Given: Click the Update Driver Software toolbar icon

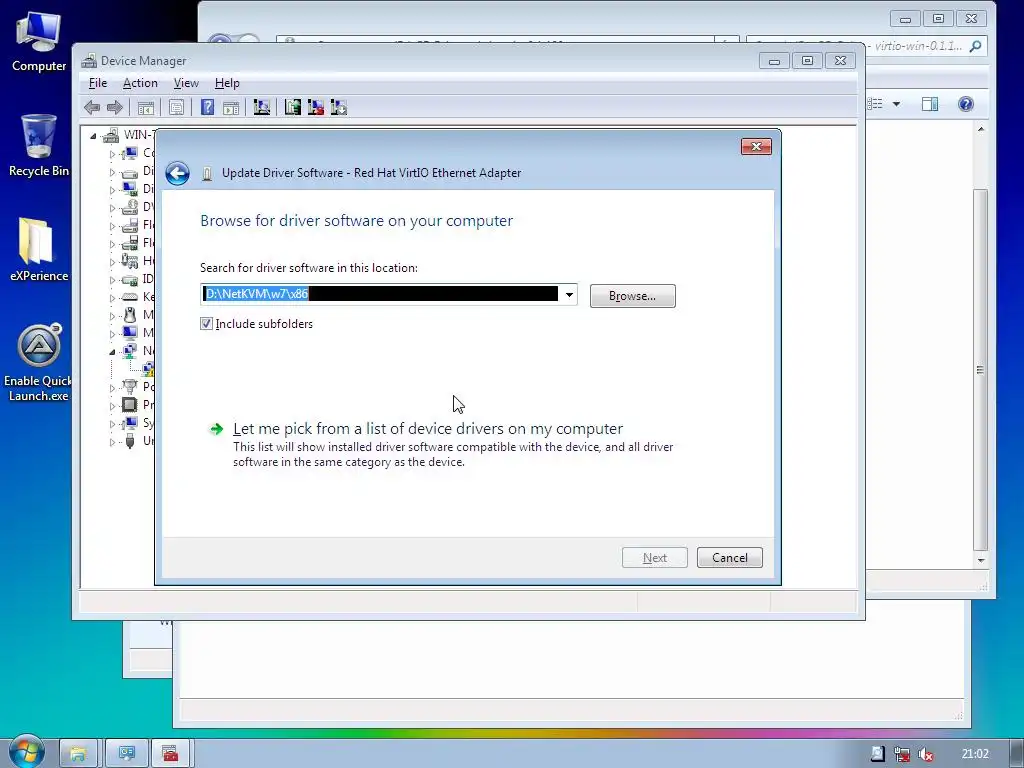Looking at the screenshot, I should (x=293, y=107).
